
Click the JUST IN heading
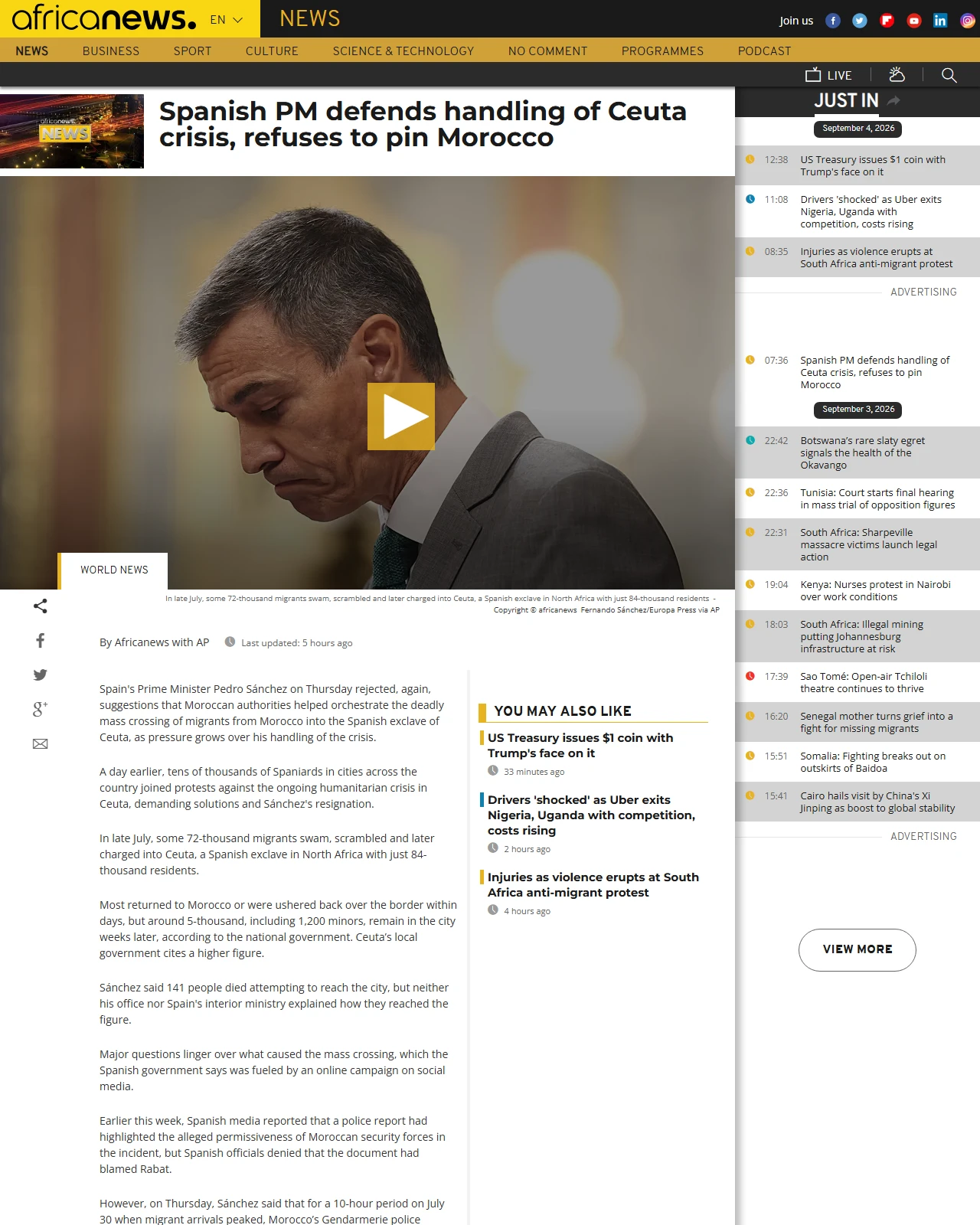coord(846,100)
